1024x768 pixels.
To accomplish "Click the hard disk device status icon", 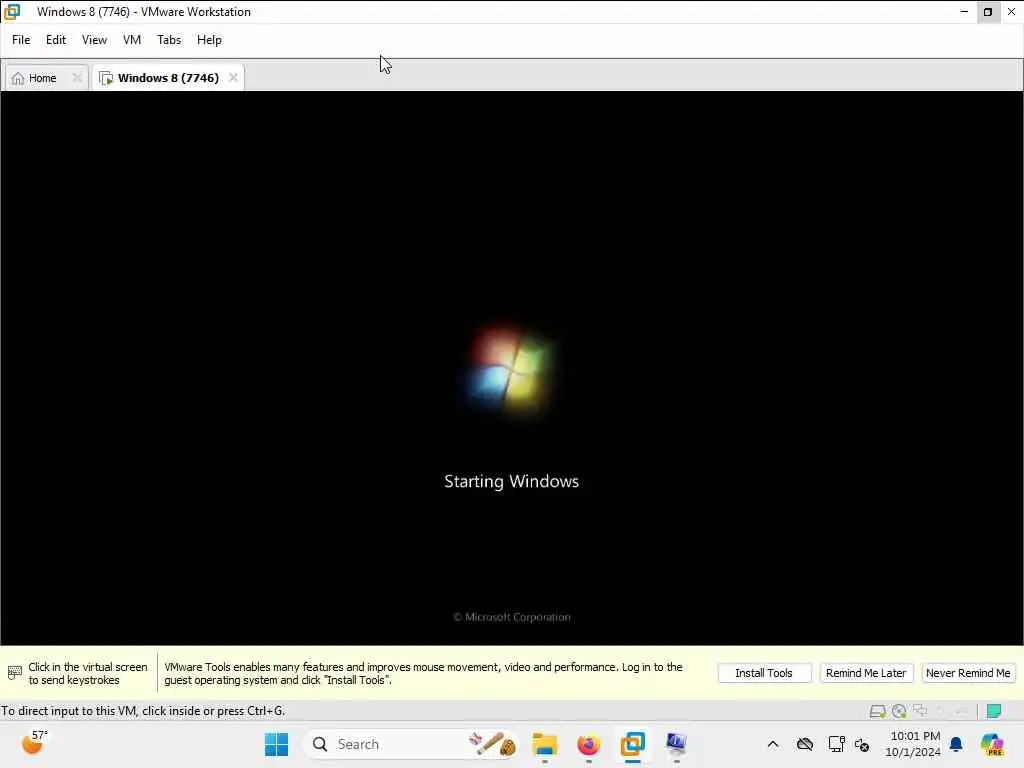I will click(878, 711).
